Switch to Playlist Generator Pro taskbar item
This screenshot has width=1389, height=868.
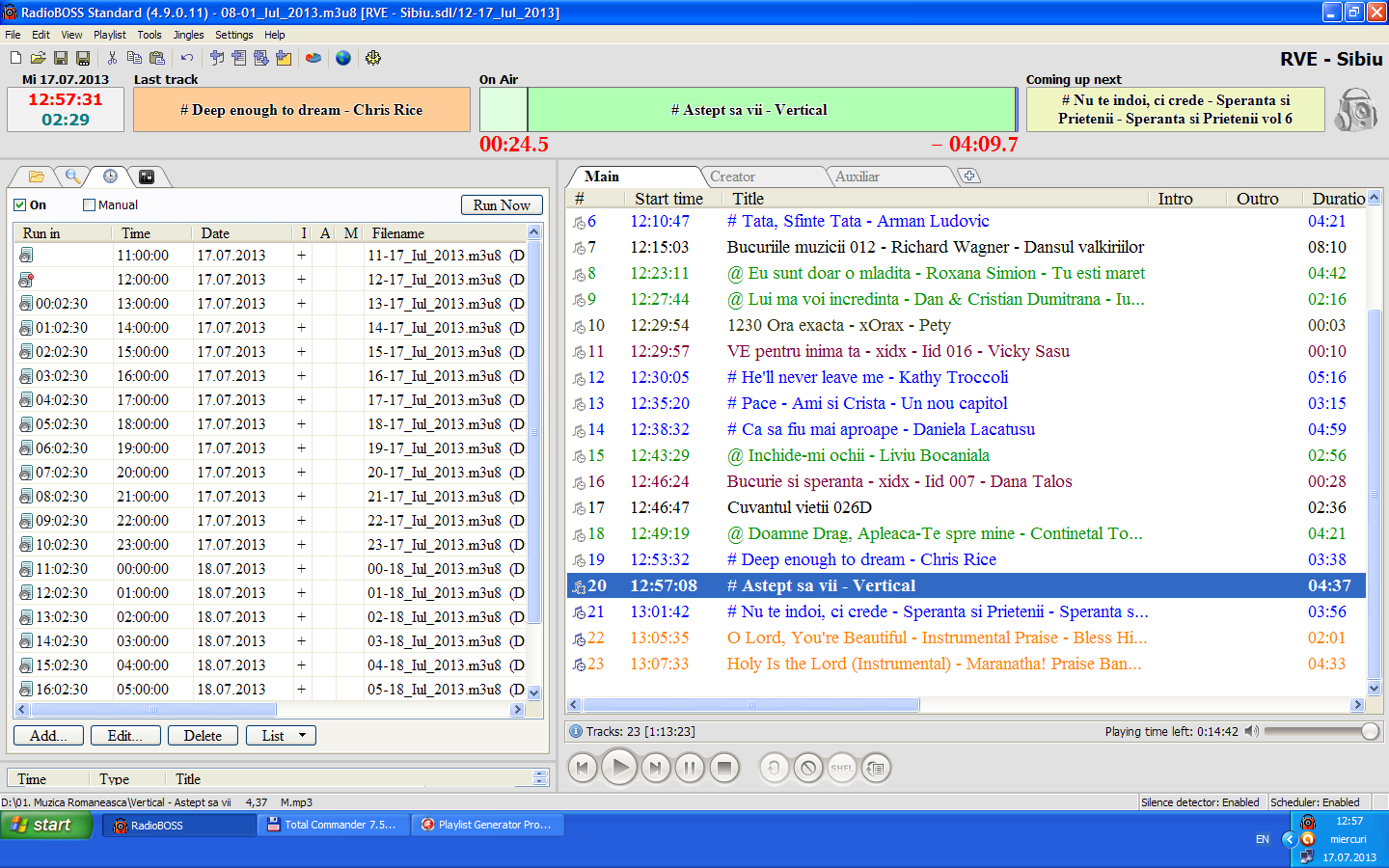pyautogui.click(x=487, y=825)
